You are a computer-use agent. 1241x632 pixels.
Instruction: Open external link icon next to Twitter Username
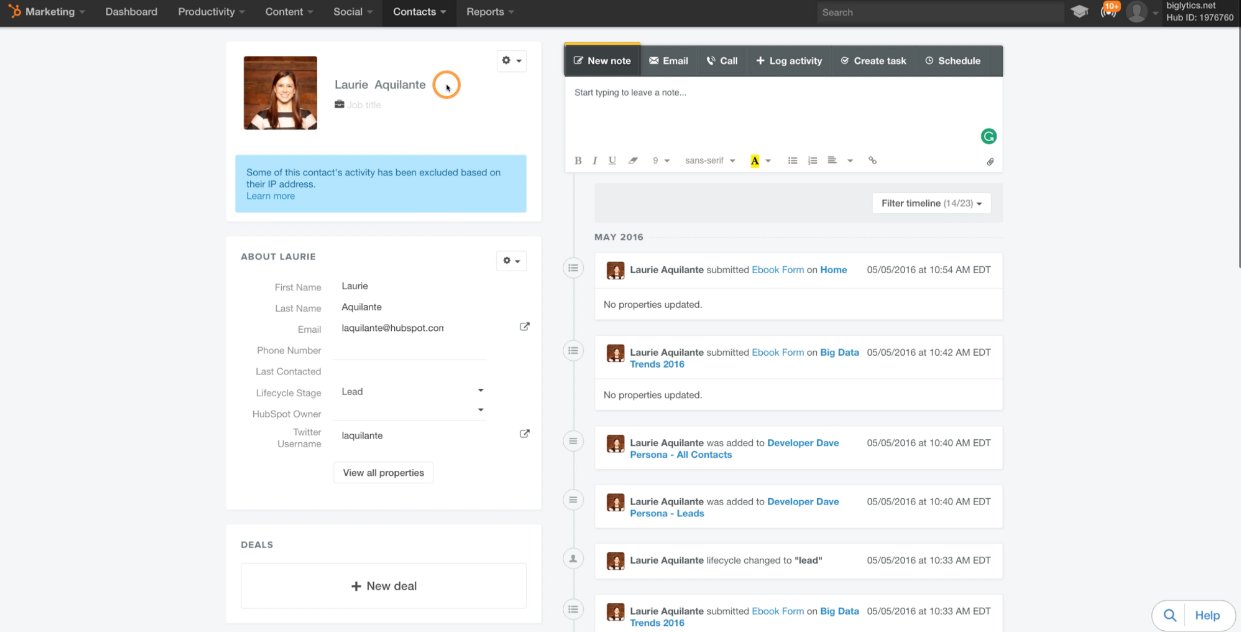click(x=525, y=434)
